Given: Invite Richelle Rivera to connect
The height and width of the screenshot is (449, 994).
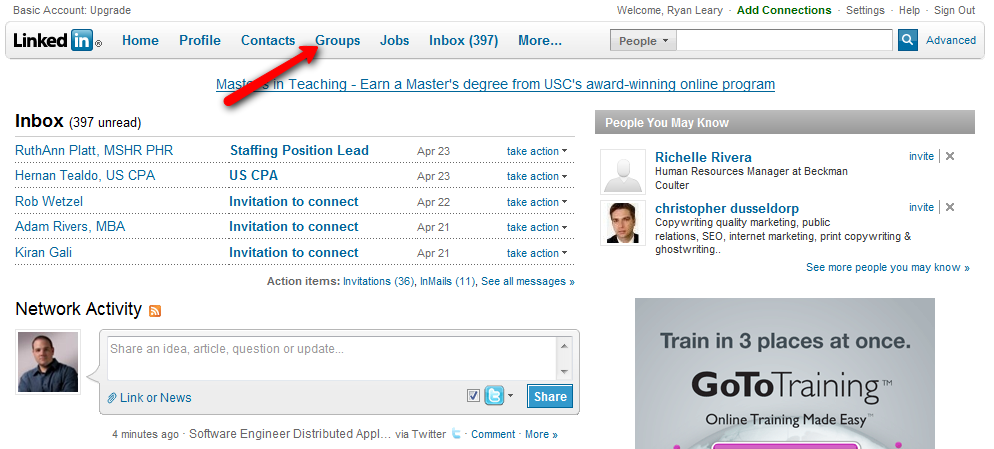Looking at the screenshot, I should coord(921,156).
